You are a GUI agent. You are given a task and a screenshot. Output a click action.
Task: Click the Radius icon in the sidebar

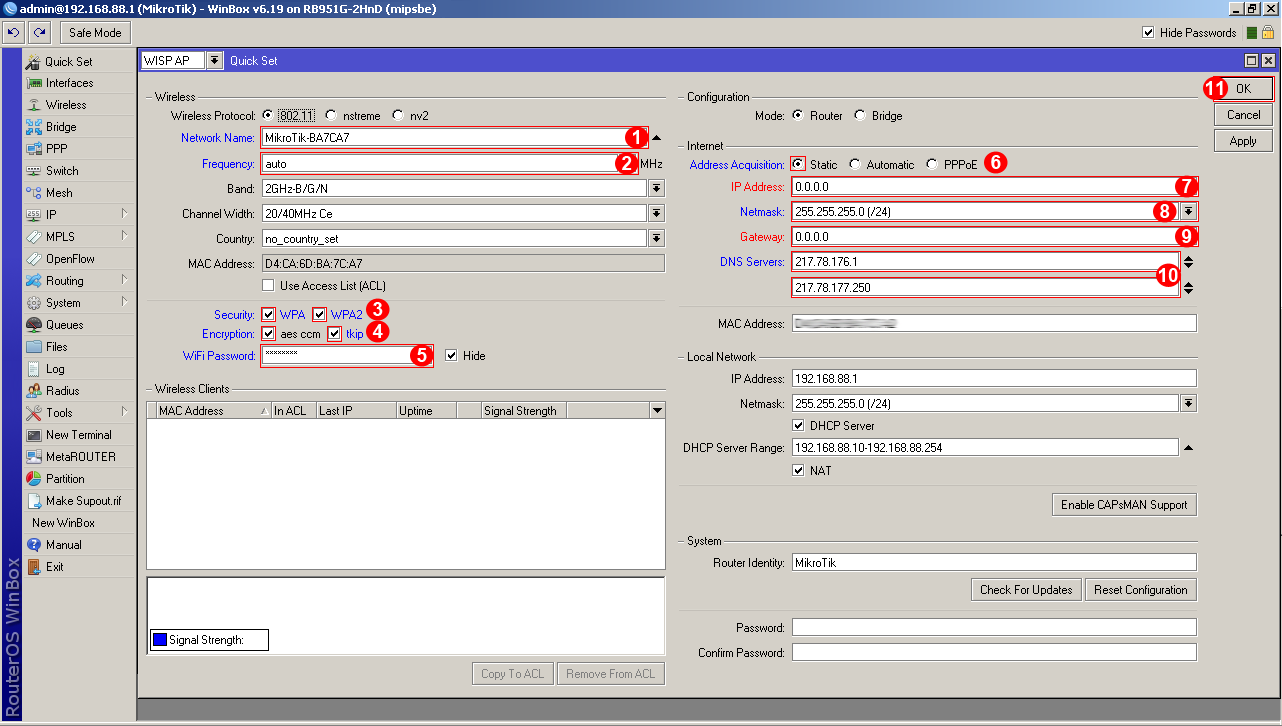point(34,391)
